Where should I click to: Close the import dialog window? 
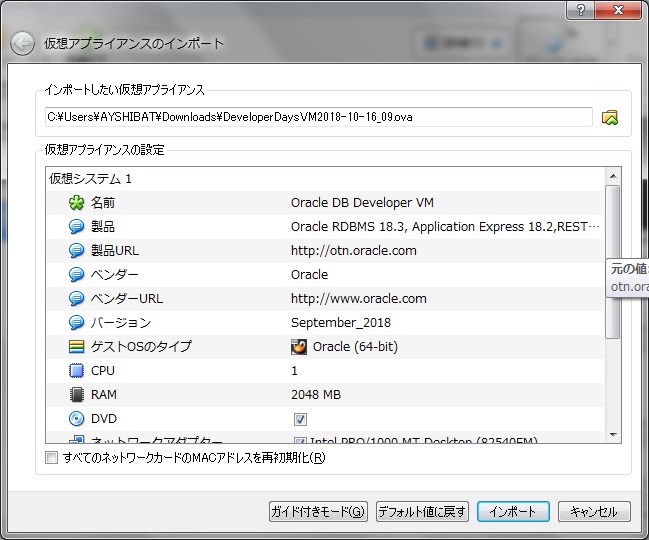[x=618, y=10]
